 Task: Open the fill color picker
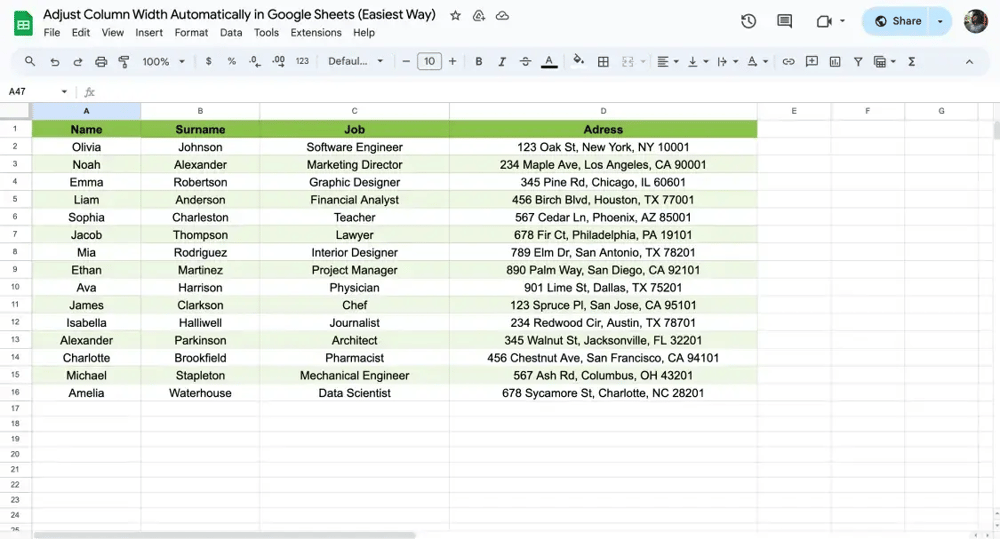point(578,62)
